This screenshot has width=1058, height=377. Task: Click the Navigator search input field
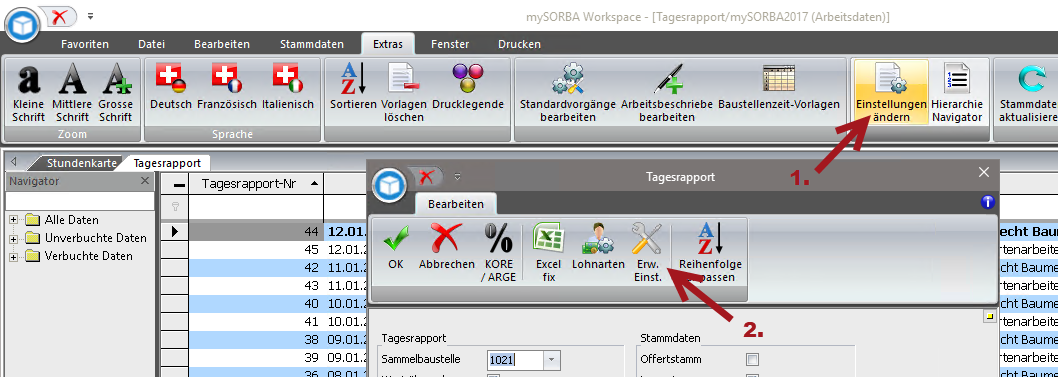[80, 200]
